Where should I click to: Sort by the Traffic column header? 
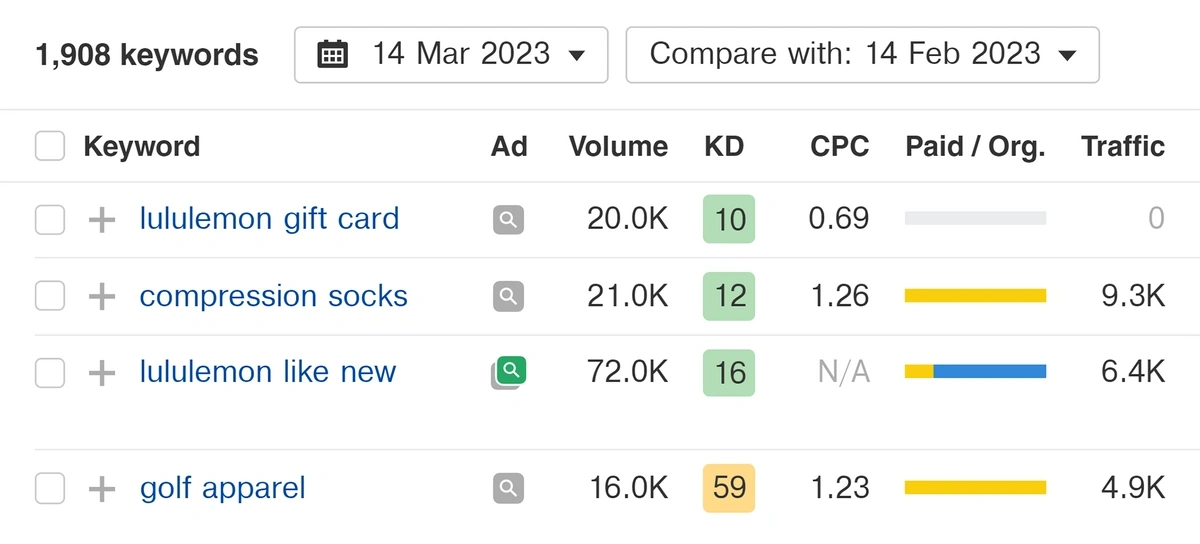point(1123,146)
